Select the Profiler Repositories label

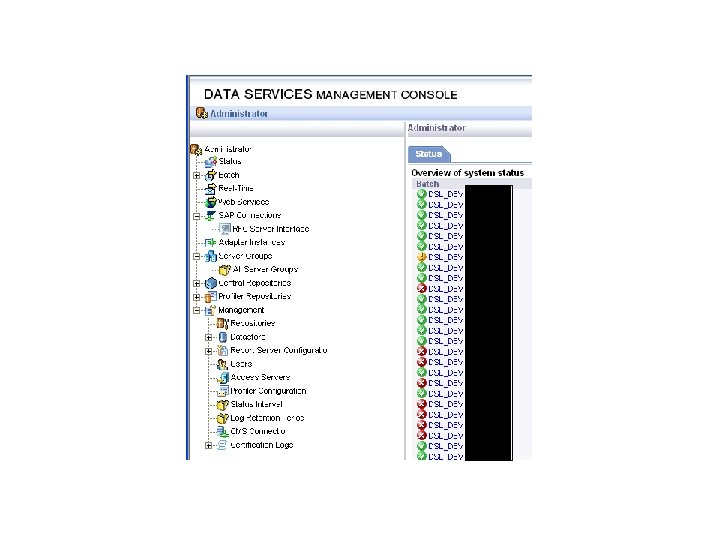pos(255,297)
